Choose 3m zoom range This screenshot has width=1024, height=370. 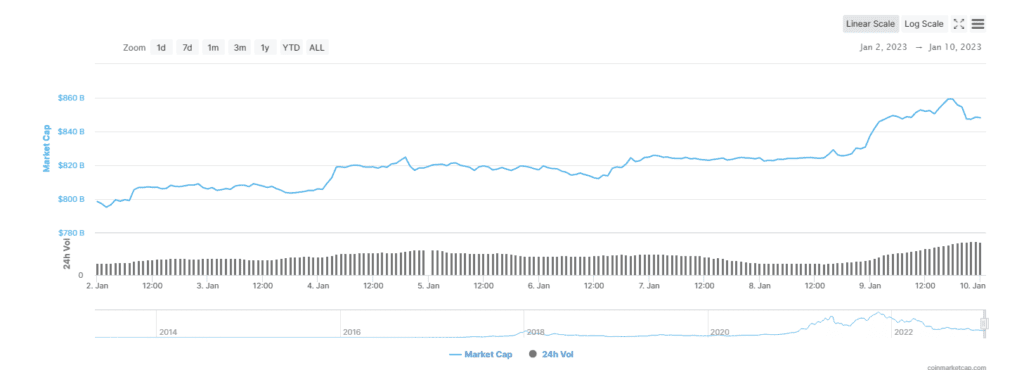240,48
